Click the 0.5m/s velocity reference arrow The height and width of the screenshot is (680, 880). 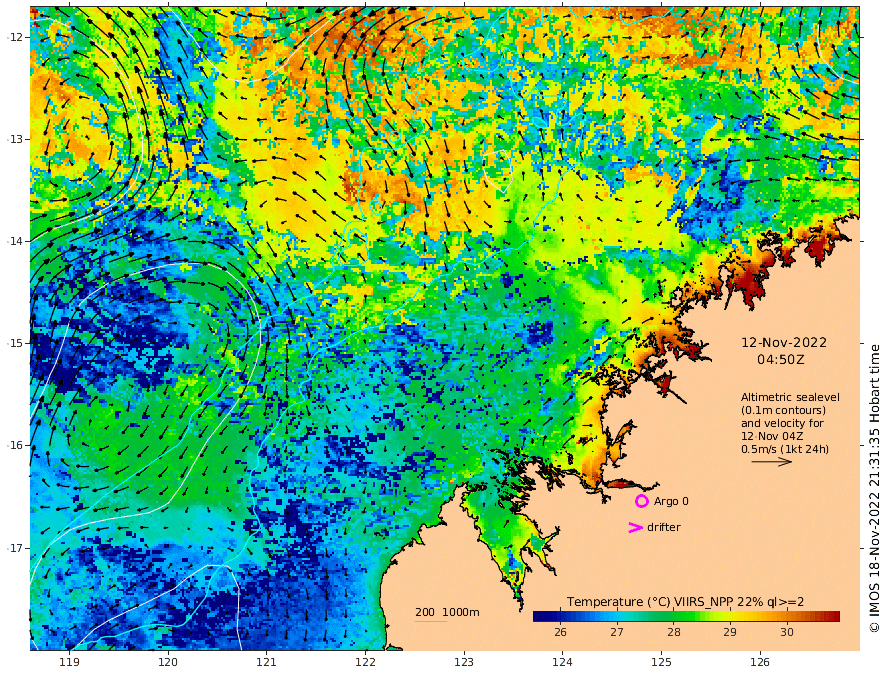point(772,462)
